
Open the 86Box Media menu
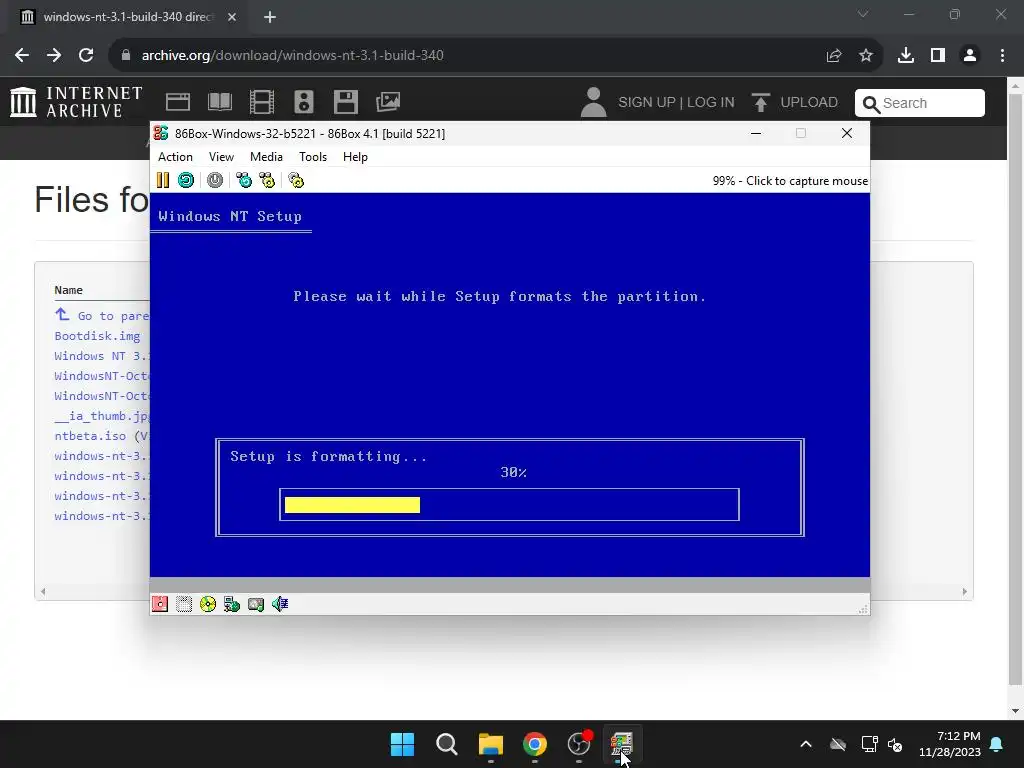point(266,157)
